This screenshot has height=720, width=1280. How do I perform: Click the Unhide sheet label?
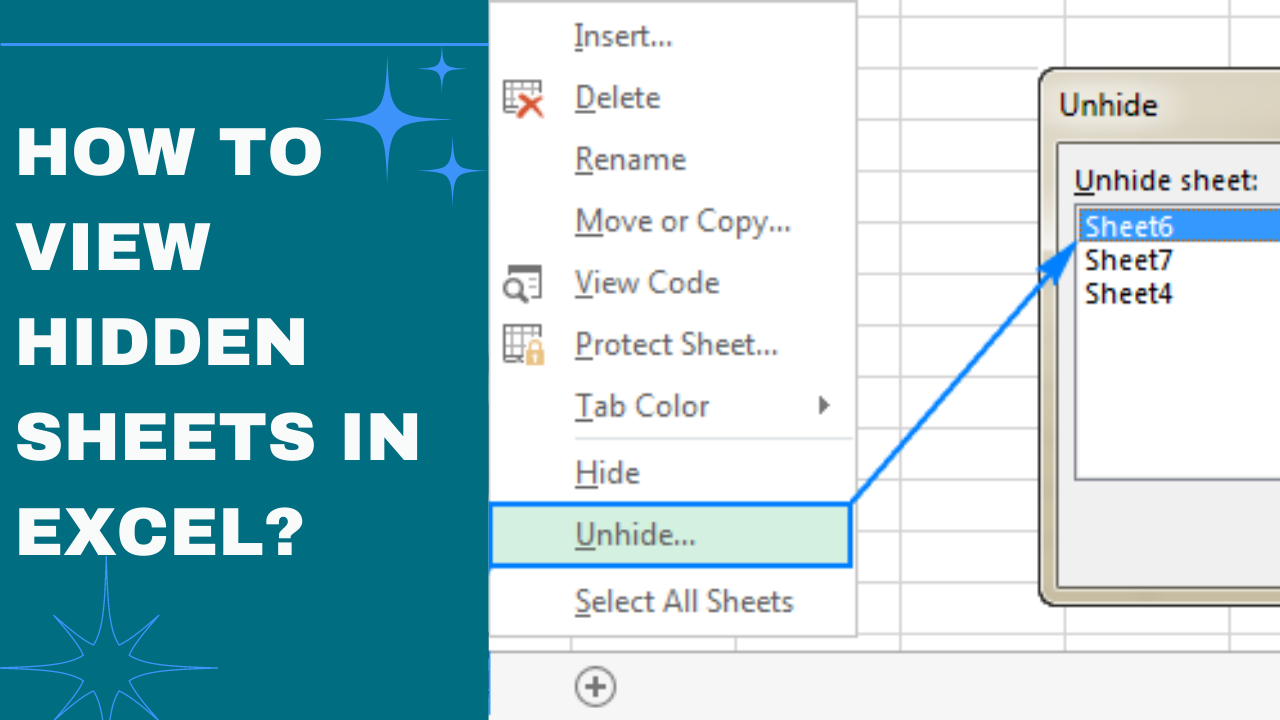tap(1167, 180)
